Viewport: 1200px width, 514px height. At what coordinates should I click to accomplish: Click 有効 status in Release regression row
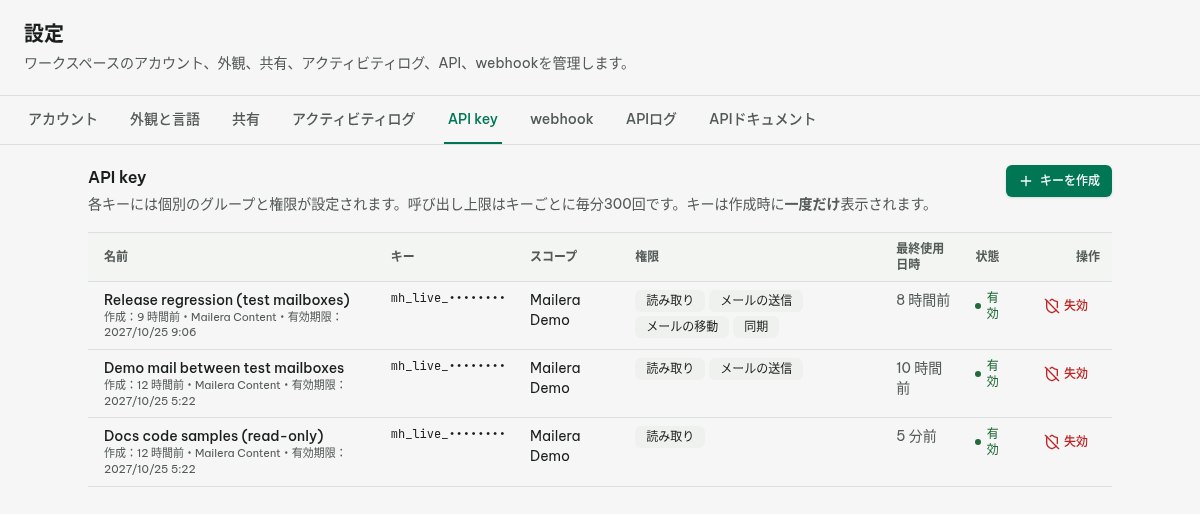click(x=987, y=305)
